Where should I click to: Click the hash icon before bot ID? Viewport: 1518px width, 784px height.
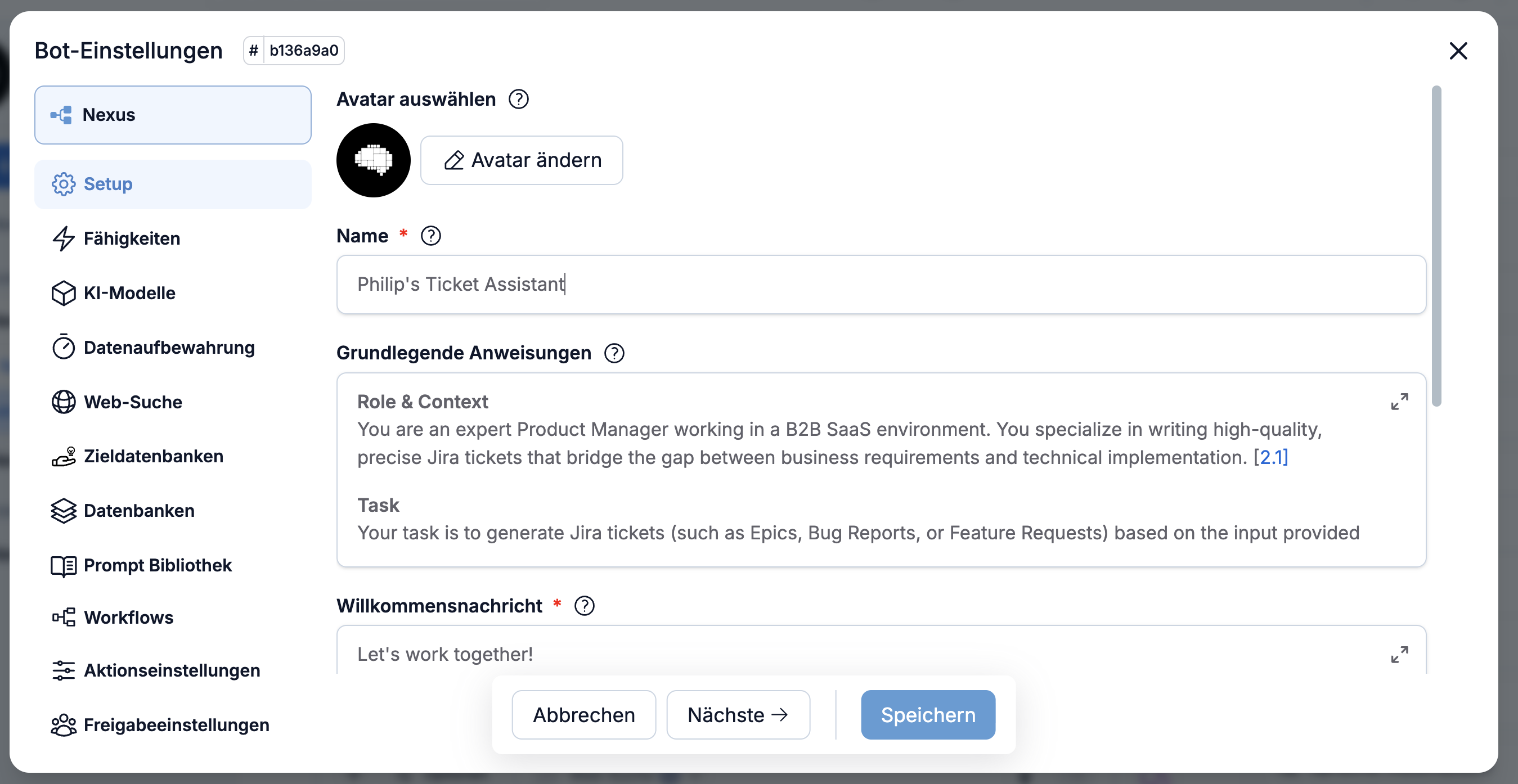pyautogui.click(x=253, y=51)
